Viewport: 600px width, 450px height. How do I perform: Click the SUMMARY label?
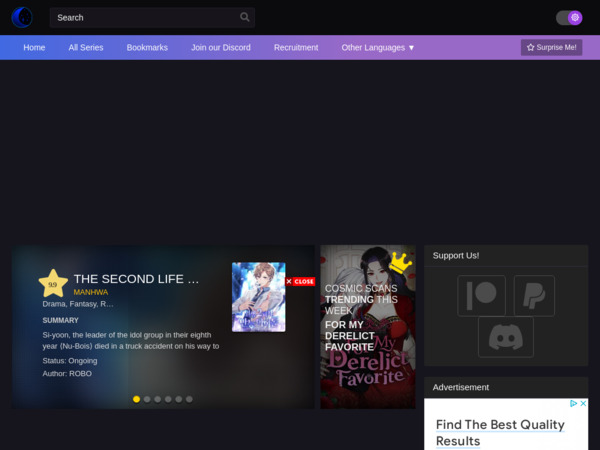click(x=60, y=320)
